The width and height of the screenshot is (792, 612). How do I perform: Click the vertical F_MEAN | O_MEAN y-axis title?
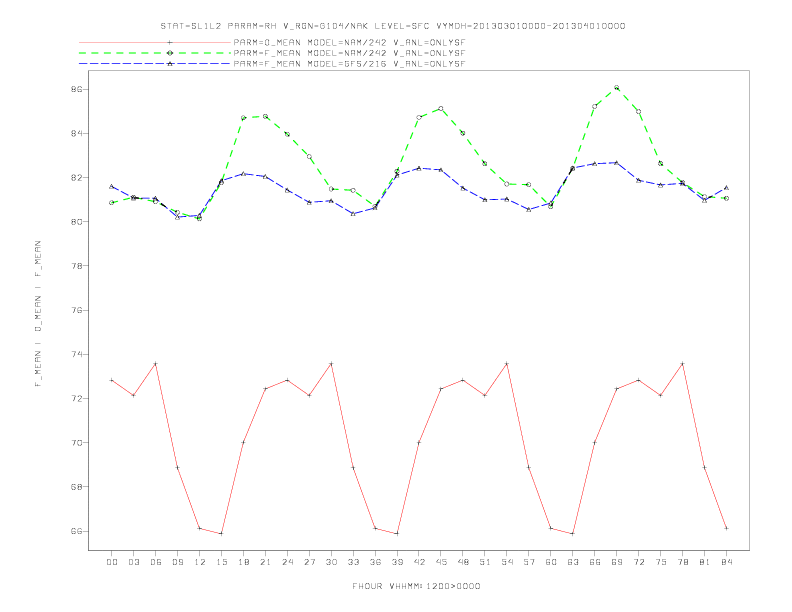pos(38,314)
